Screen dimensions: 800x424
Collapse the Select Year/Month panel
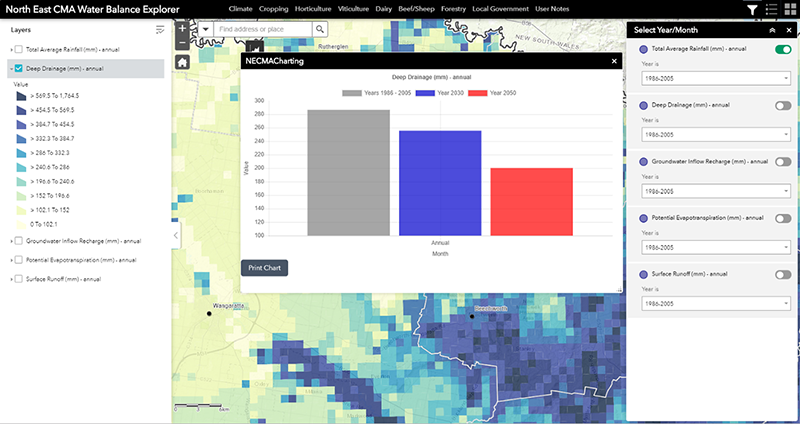click(x=774, y=29)
